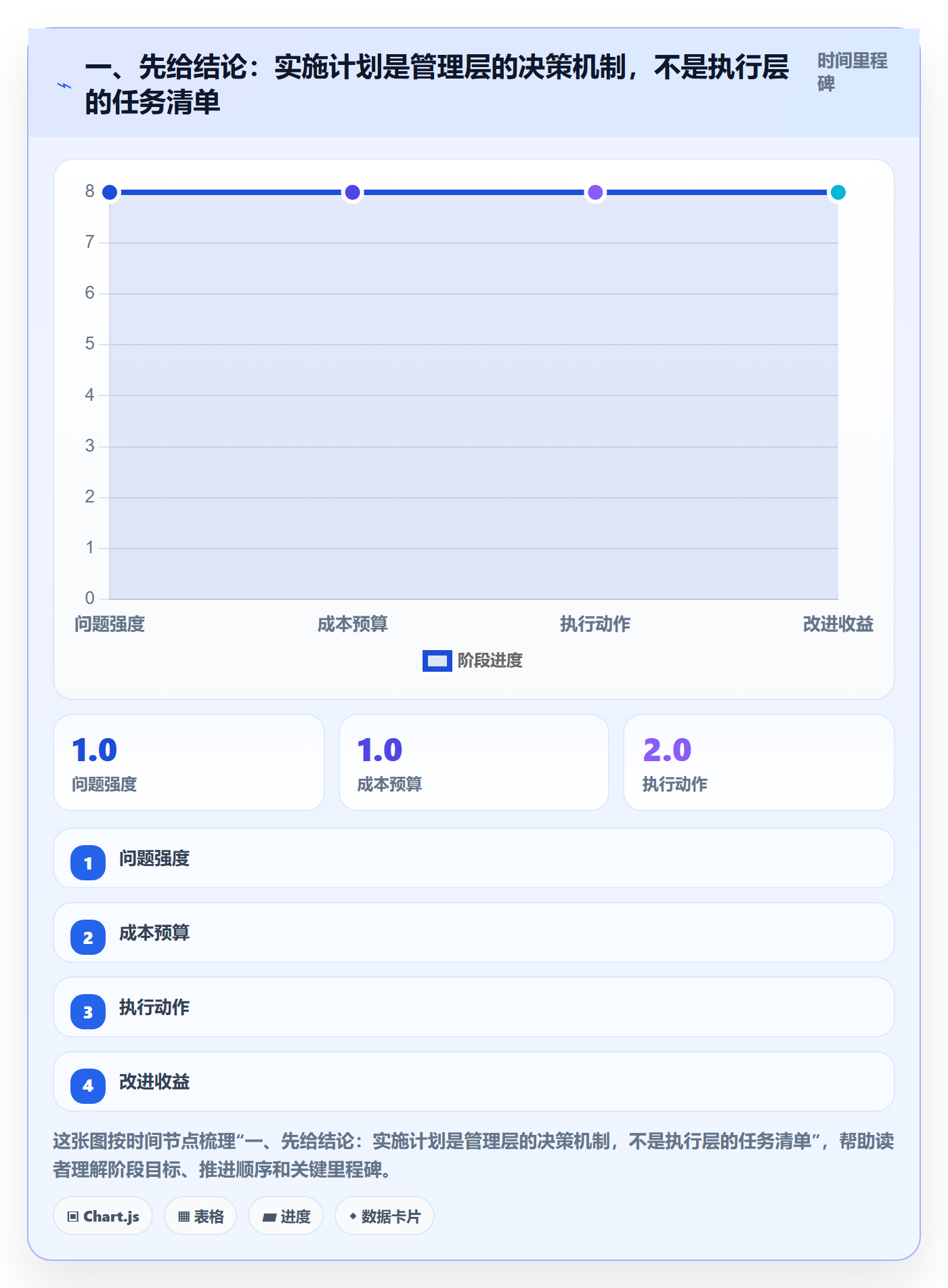This screenshot has width=948, height=1288.
Task: Click the 成本预算 x-axis label
Action: (x=352, y=624)
